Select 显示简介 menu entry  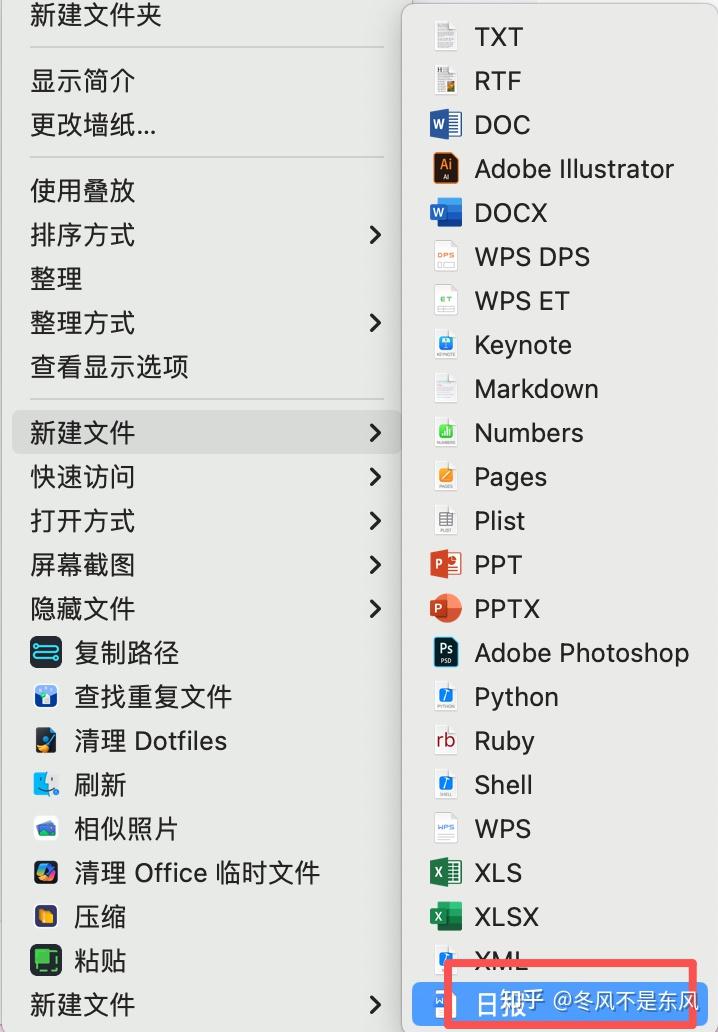click(83, 81)
